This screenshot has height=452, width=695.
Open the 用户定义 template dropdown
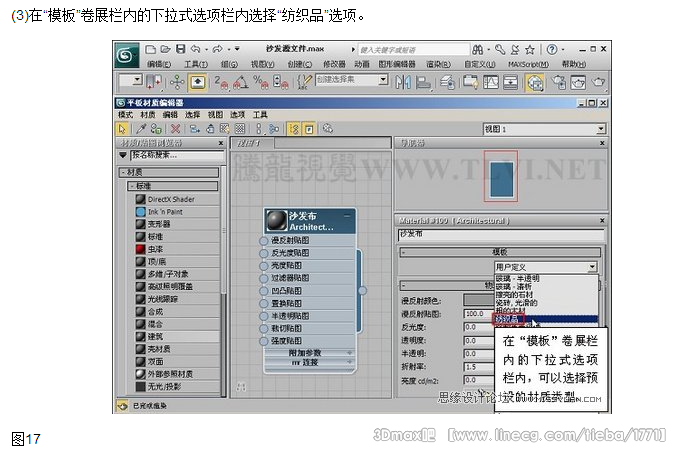click(x=592, y=267)
